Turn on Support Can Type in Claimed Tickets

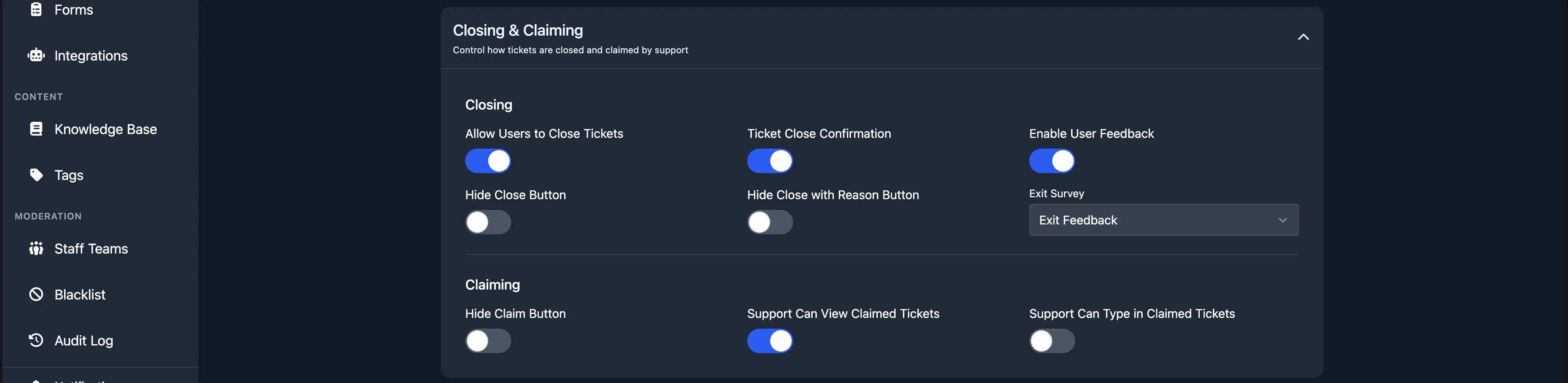pyautogui.click(x=1051, y=341)
